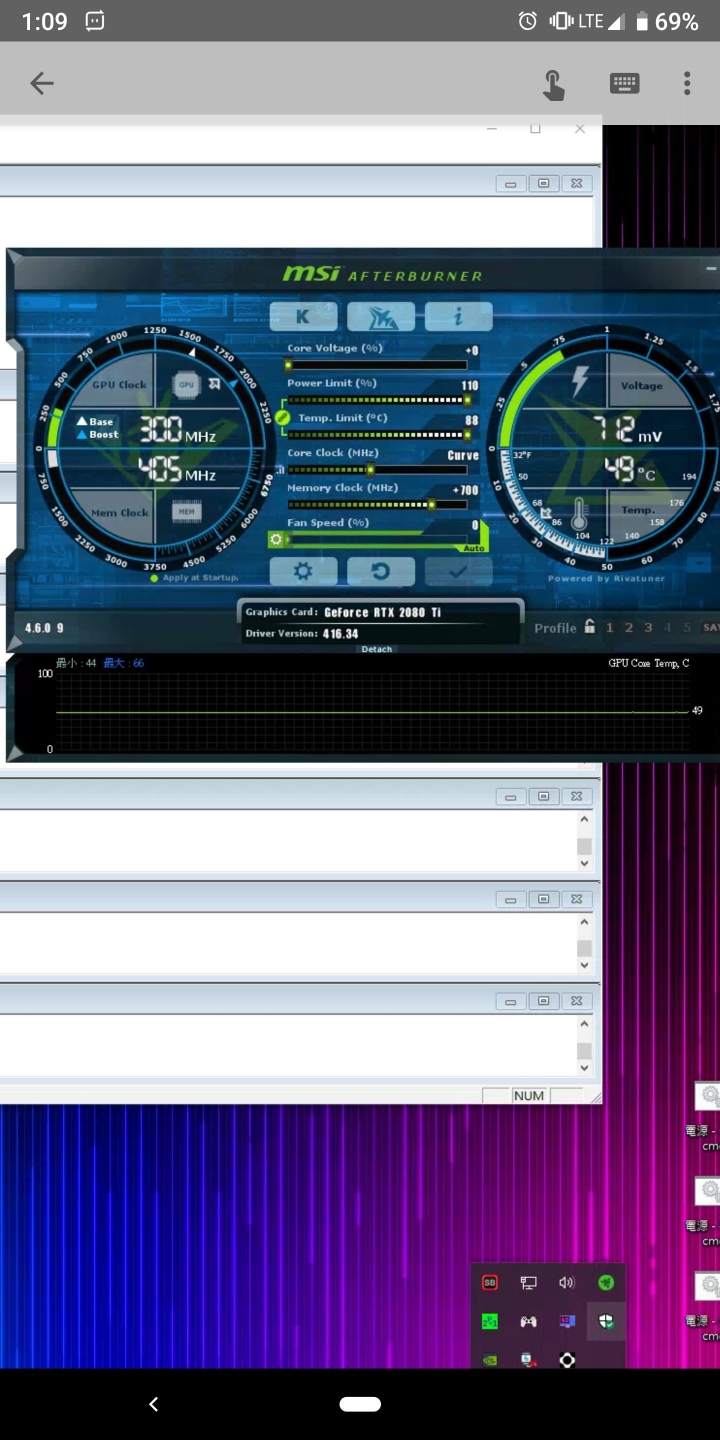Image resolution: width=720 pixels, height=1440 pixels.
Task: Open the green Razer tray icon
Action: pyautogui.click(x=606, y=1282)
